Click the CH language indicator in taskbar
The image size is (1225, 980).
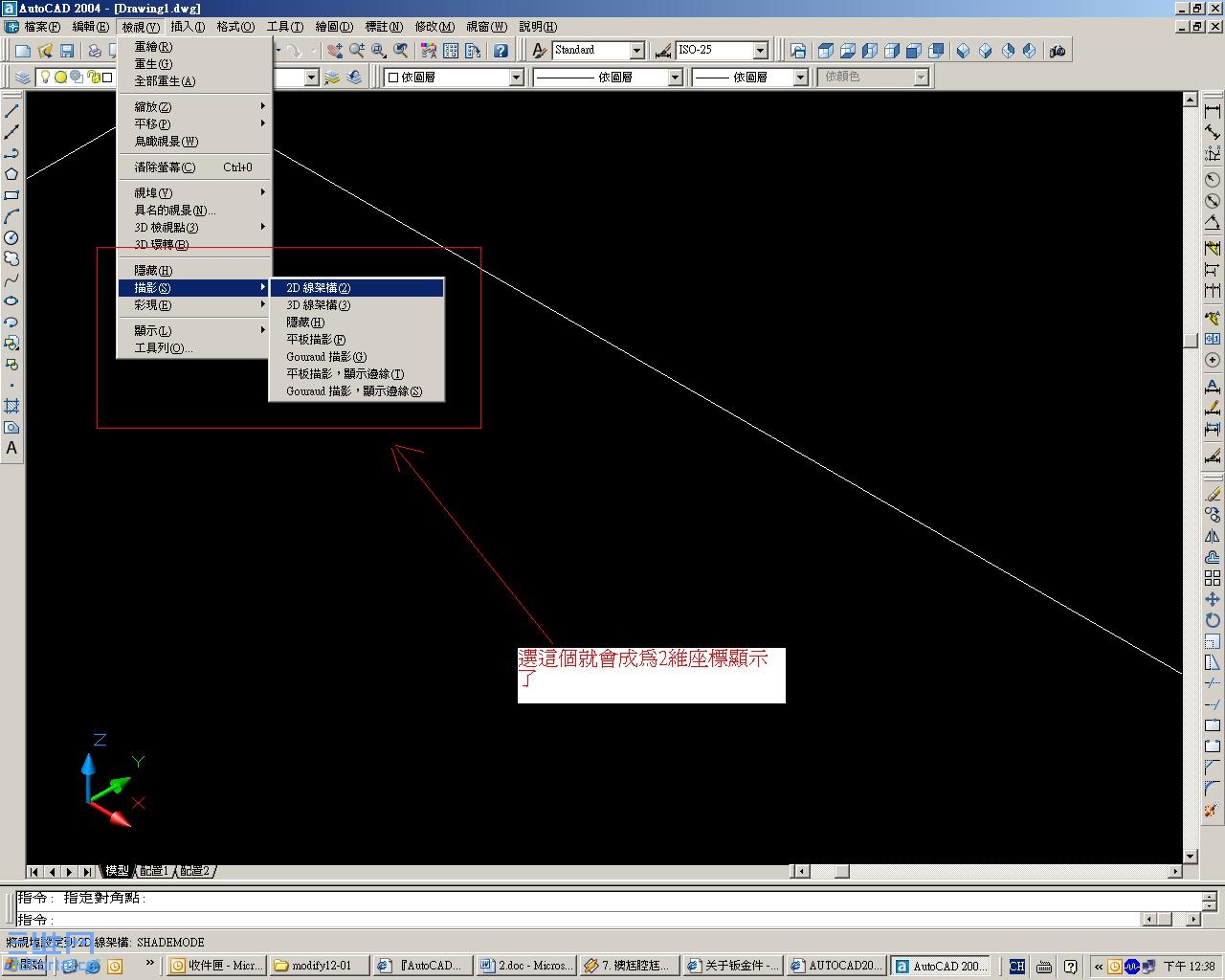(1016, 966)
